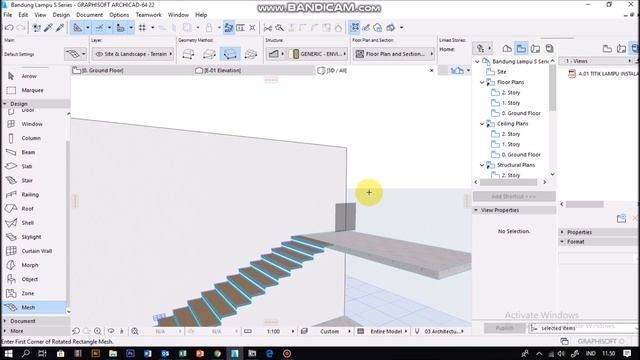Open Microsoft Edge from the taskbar

tap(269, 353)
